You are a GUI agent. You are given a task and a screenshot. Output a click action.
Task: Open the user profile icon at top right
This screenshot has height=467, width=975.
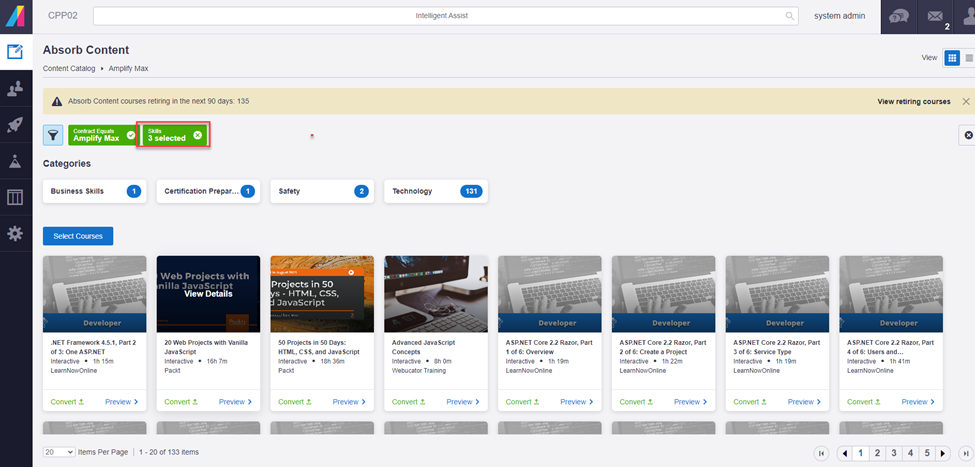click(968, 17)
